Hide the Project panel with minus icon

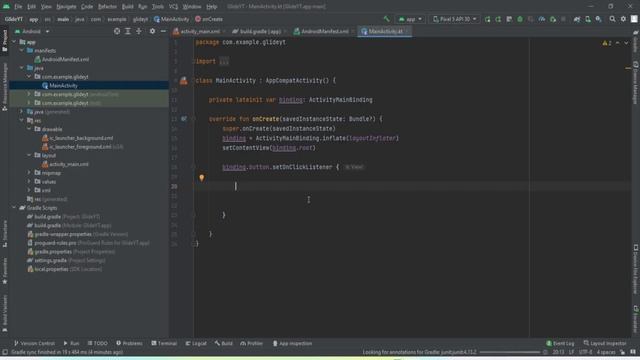pos(163,31)
